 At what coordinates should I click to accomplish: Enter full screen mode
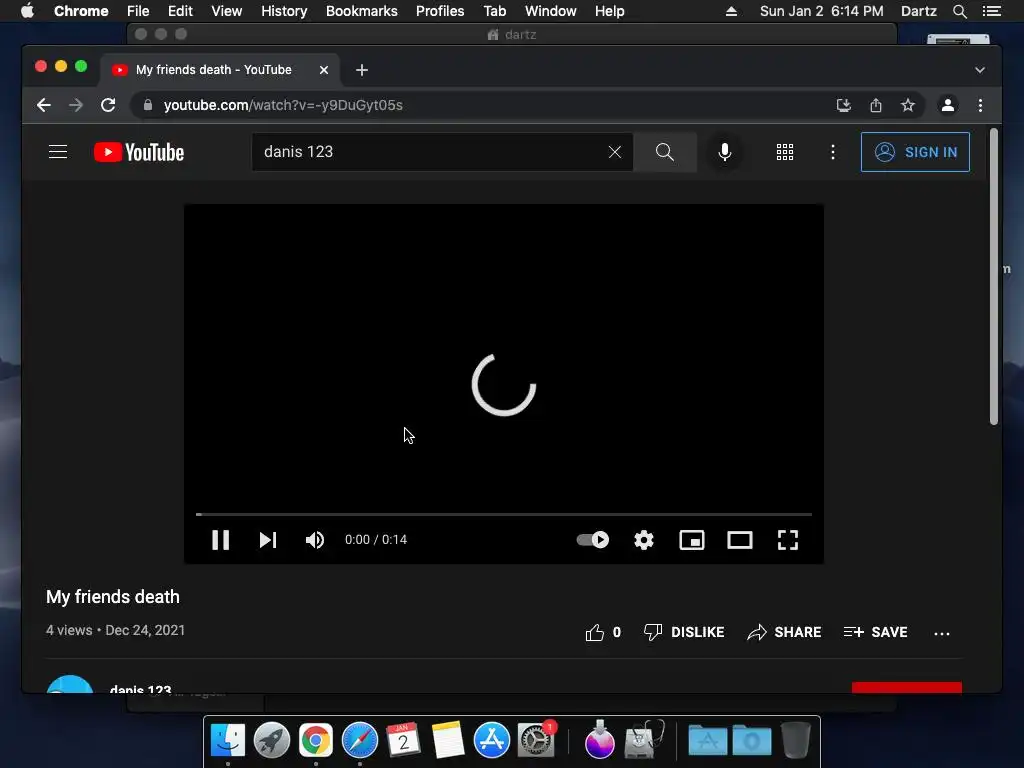(788, 540)
